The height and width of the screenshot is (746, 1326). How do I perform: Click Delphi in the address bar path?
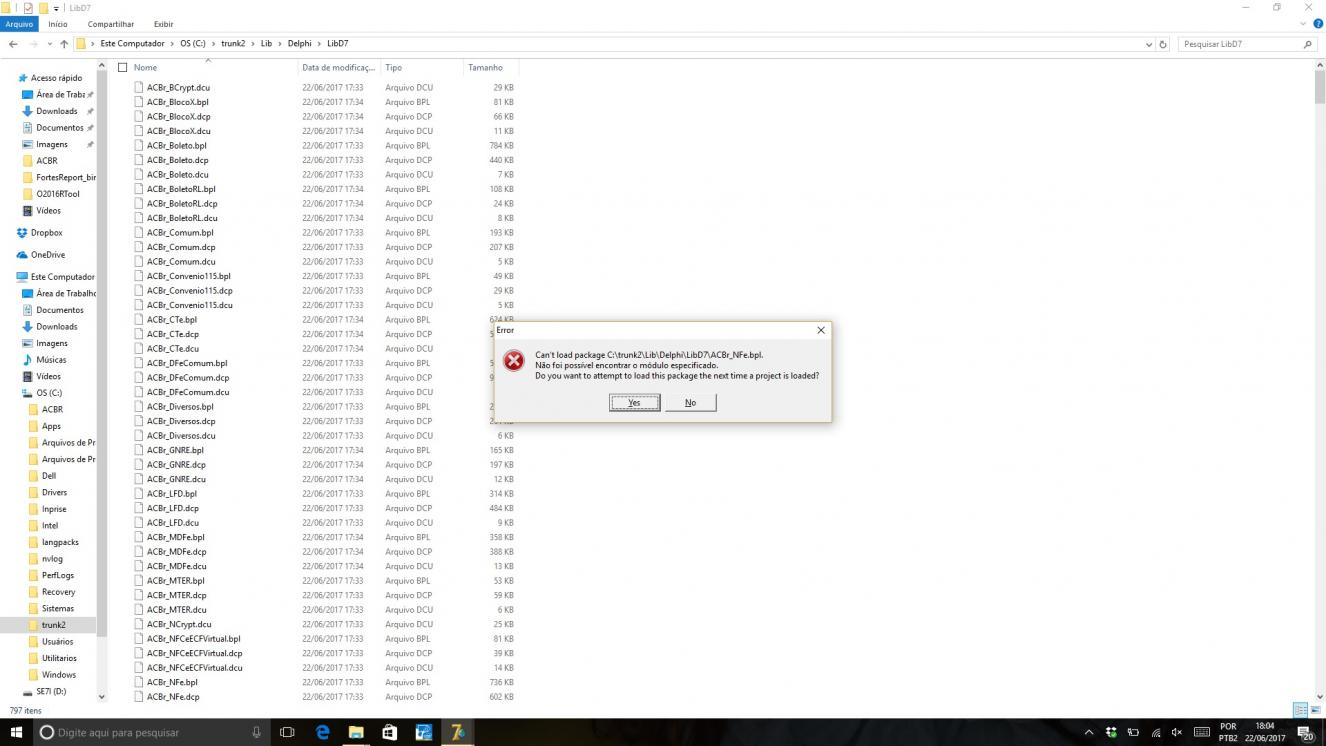coord(300,44)
